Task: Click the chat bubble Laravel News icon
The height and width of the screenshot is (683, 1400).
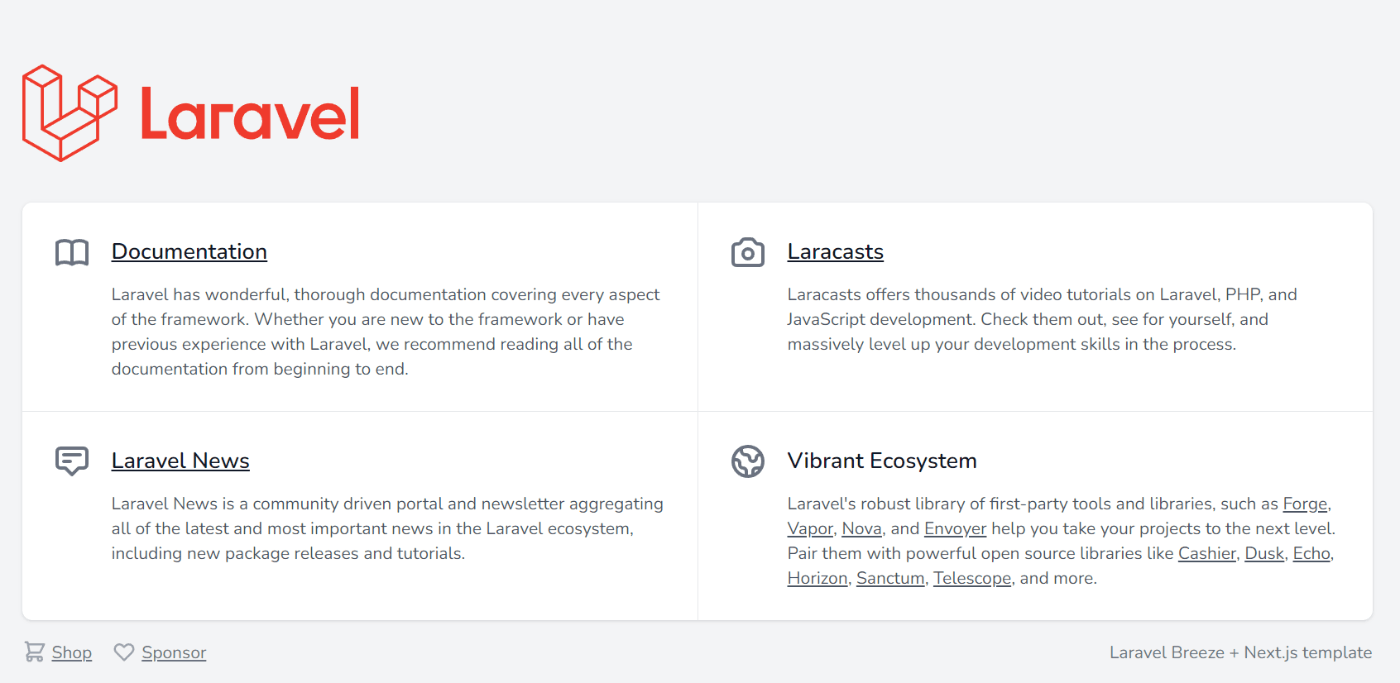Action: pos(72,461)
